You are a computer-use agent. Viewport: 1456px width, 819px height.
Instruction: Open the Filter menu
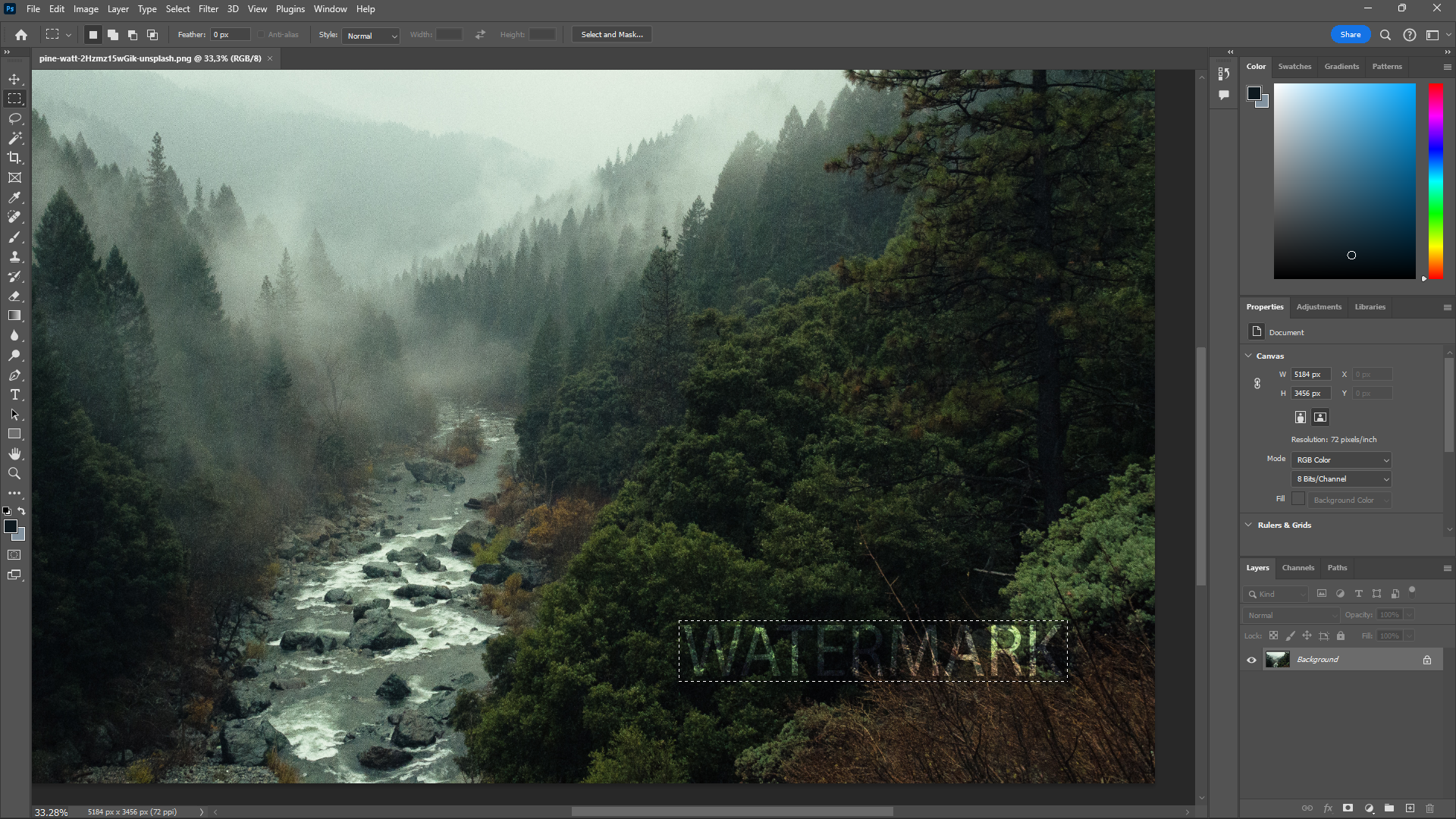point(209,9)
